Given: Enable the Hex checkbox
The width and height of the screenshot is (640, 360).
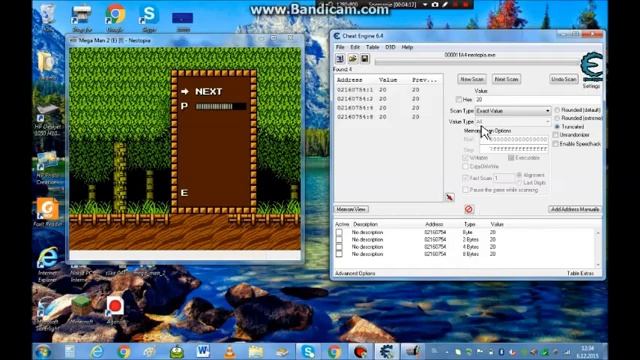Looking at the screenshot, I should click(x=459, y=100).
